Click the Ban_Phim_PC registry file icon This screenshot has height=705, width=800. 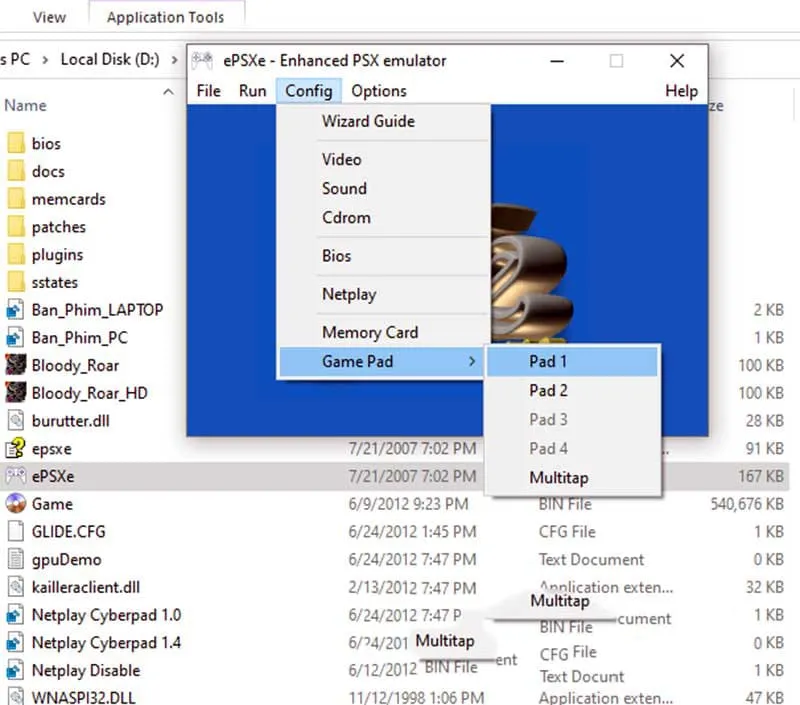click(15, 337)
